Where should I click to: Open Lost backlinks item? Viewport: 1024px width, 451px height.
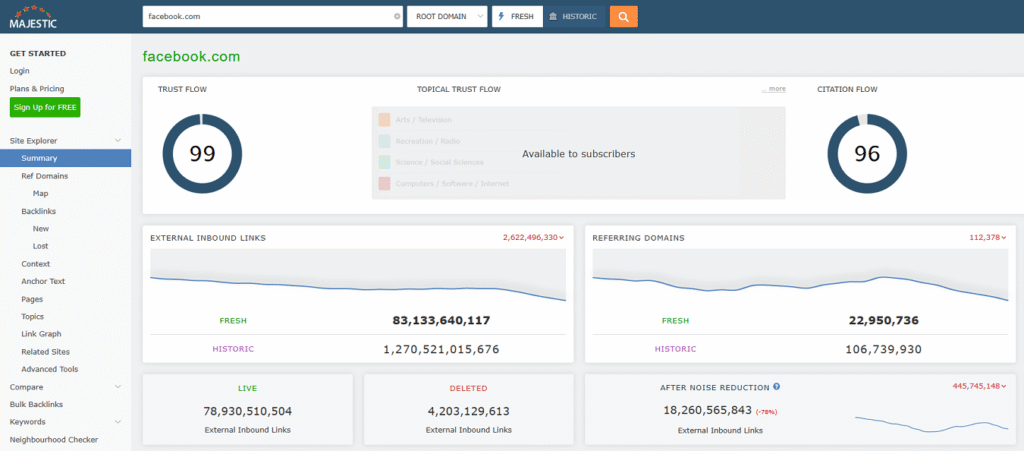(x=40, y=246)
